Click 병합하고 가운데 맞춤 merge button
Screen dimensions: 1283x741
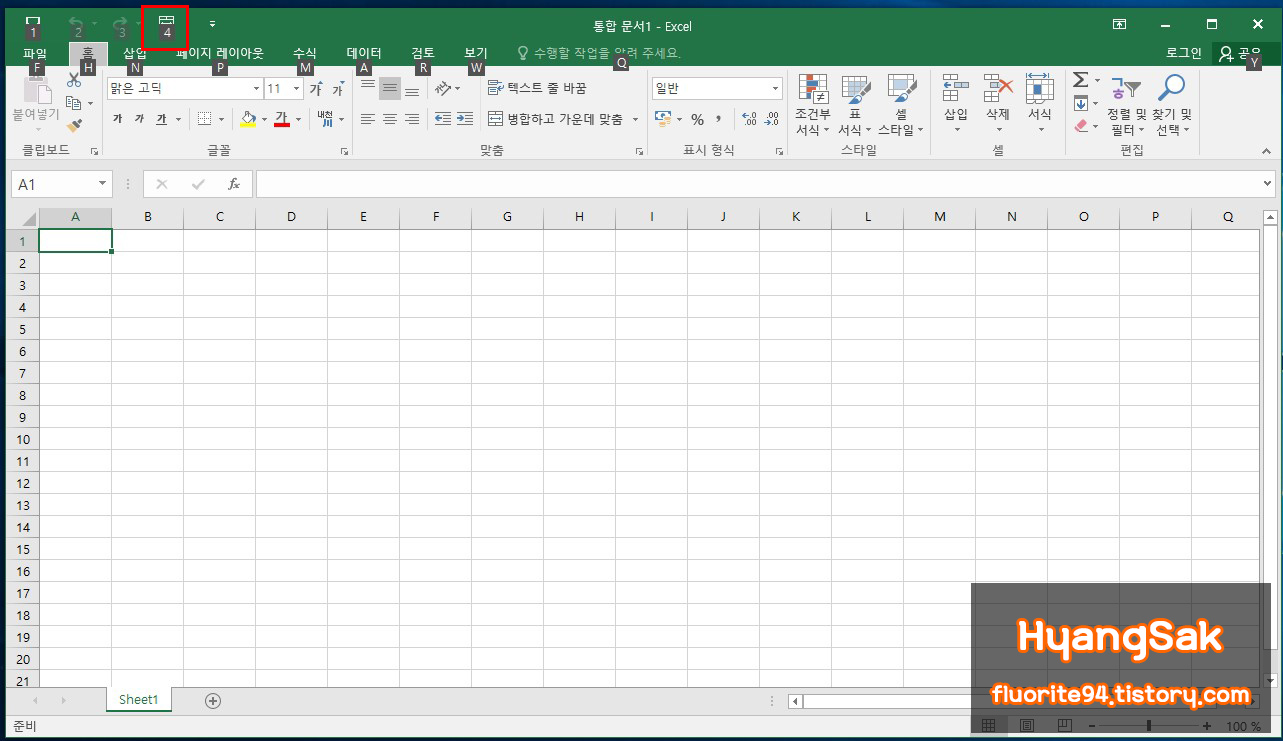point(555,119)
